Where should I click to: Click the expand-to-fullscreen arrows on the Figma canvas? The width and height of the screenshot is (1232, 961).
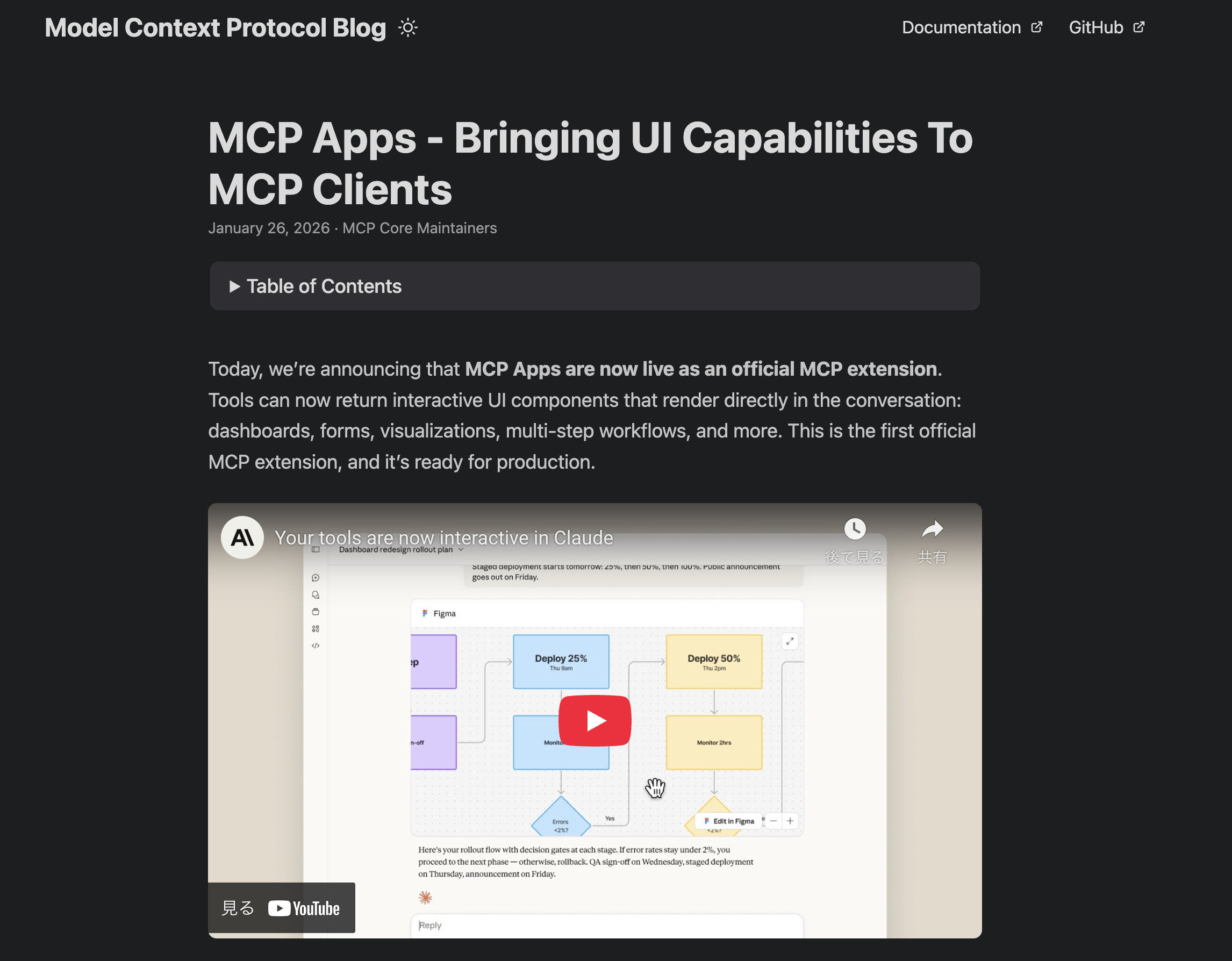tap(790, 641)
